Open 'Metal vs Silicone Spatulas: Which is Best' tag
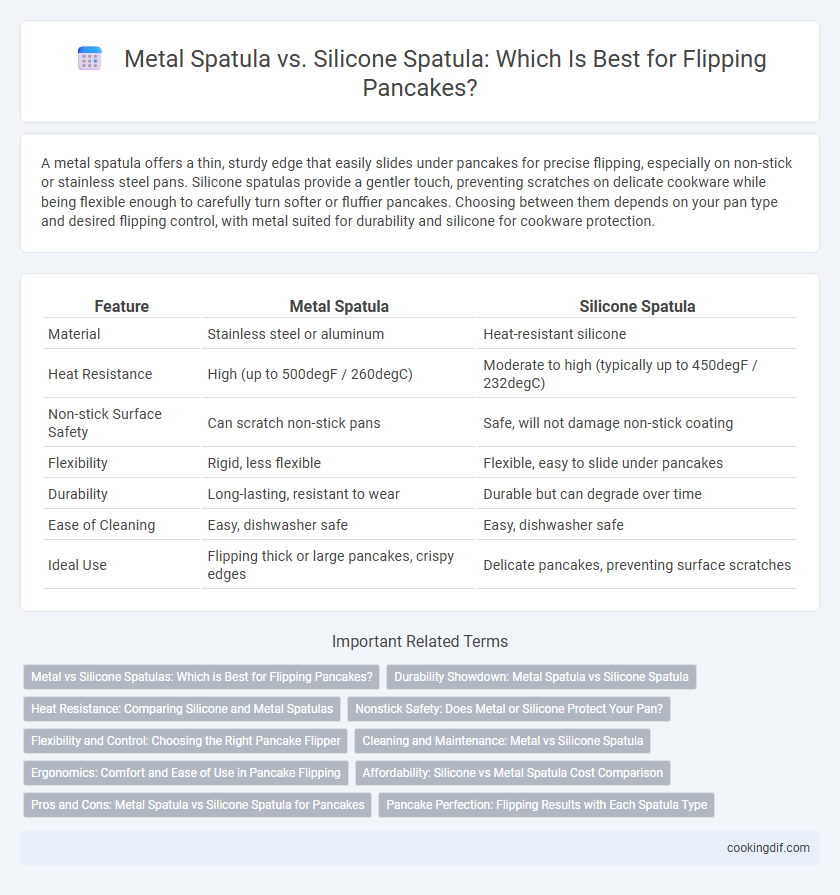 (x=201, y=677)
